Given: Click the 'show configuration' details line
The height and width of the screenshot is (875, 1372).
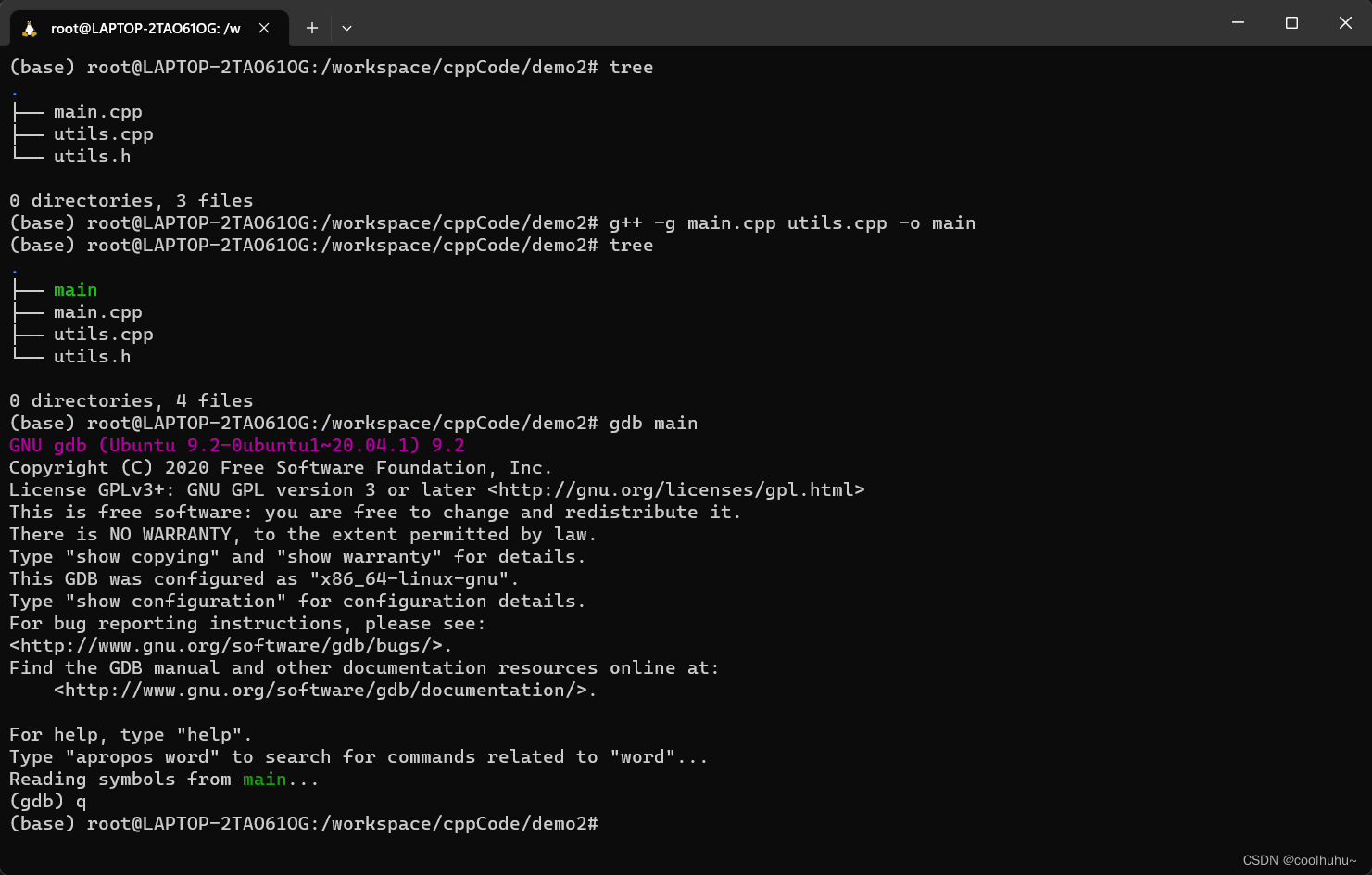Looking at the screenshot, I should 297,601.
